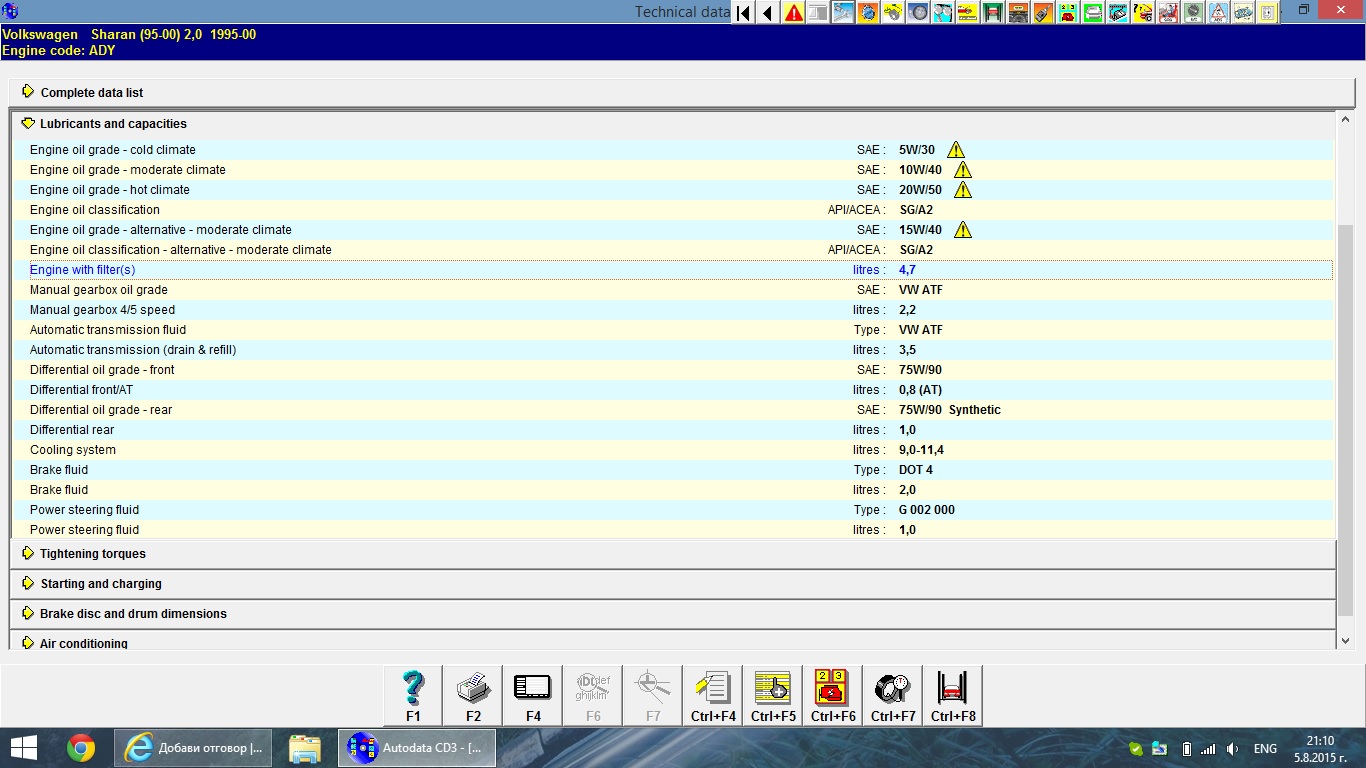Click the Ctrl+F7 tyre pressure gauge button

pyautogui.click(x=893, y=695)
